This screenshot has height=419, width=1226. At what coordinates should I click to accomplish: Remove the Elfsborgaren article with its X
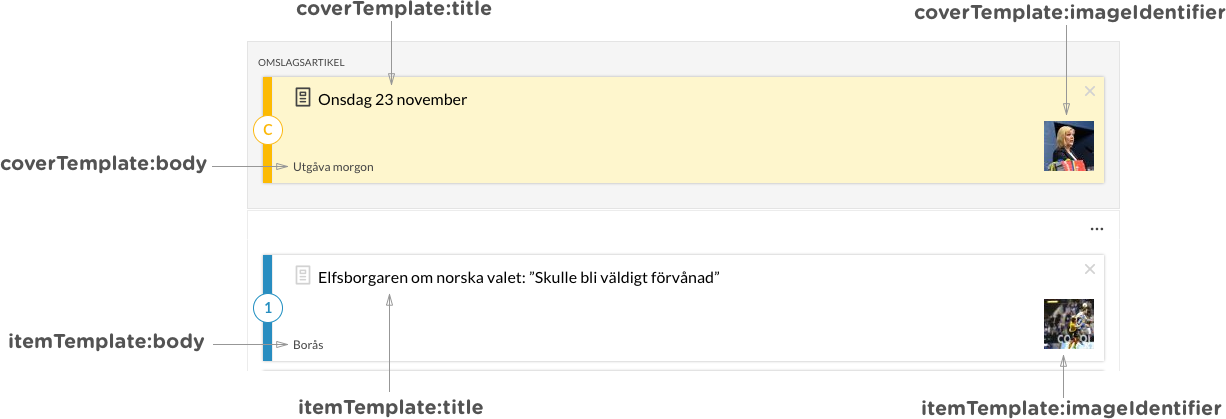tap(1090, 269)
